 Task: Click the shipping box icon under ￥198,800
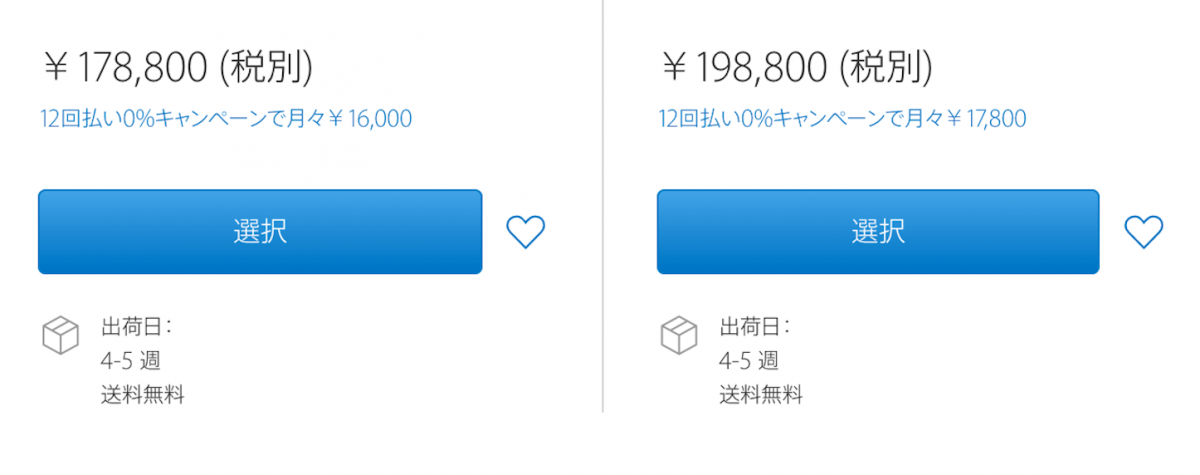pos(678,335)
